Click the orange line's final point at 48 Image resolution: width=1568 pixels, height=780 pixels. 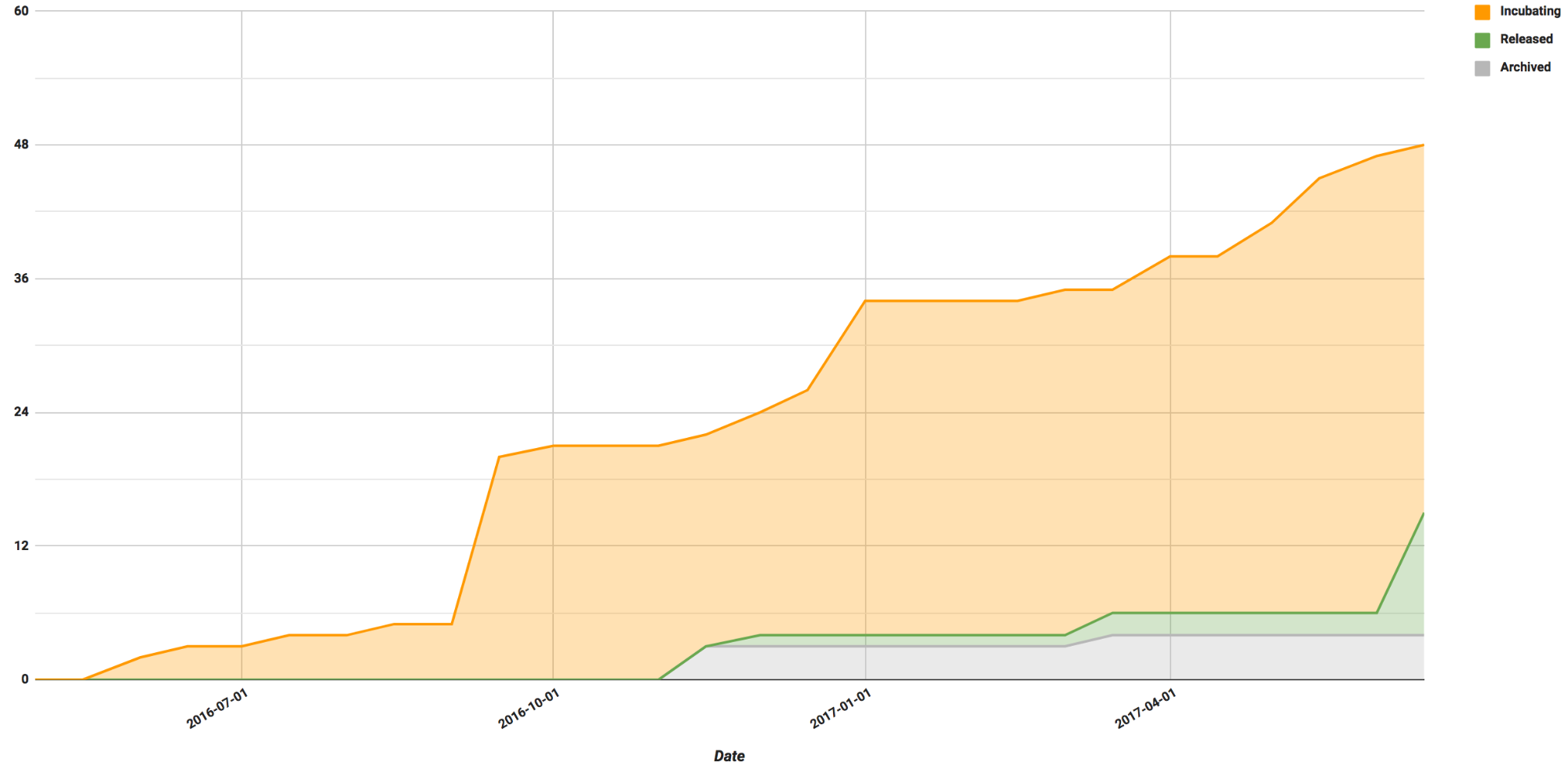pos(1422,145)
